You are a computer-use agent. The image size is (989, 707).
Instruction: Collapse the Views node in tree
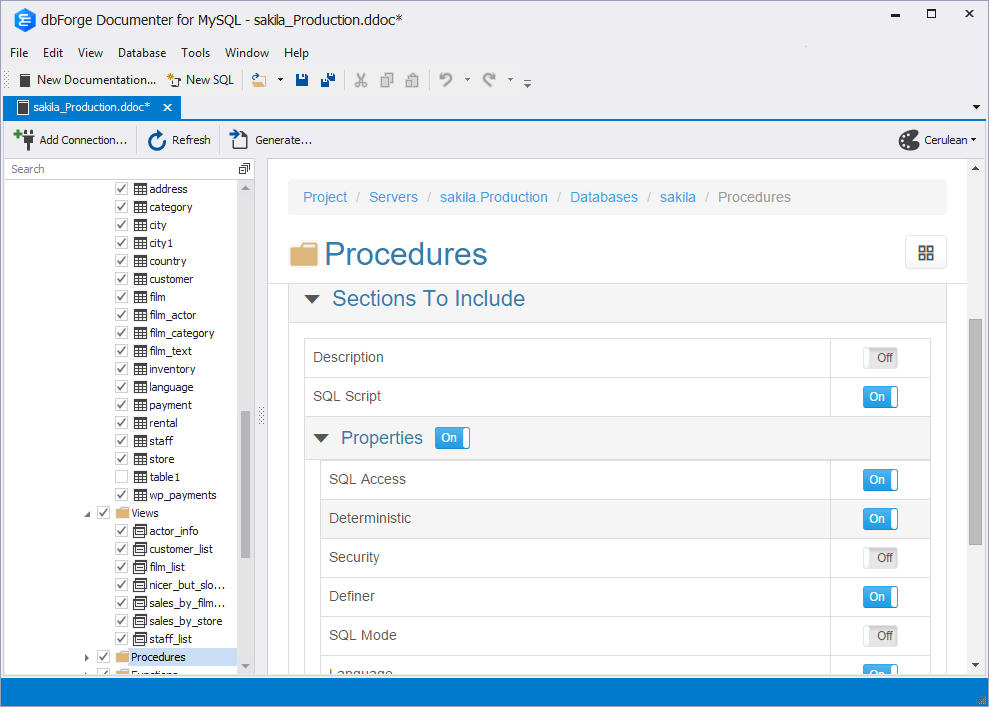(x=87, y=514)
